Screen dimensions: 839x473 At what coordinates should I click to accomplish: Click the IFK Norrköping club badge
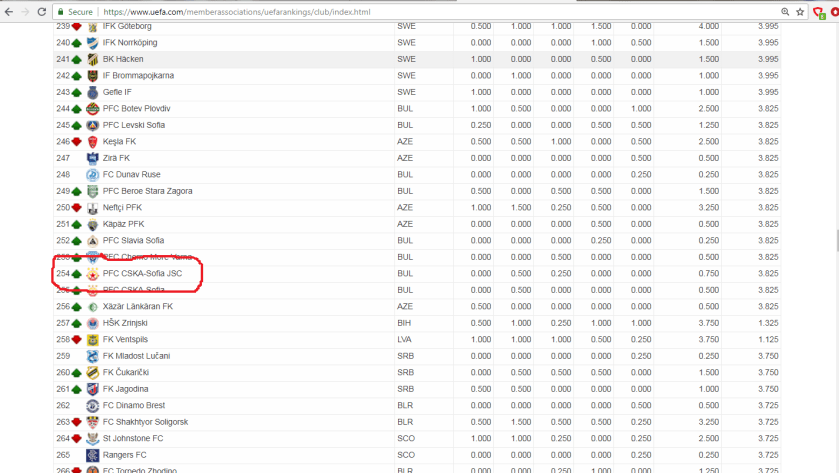92,43
